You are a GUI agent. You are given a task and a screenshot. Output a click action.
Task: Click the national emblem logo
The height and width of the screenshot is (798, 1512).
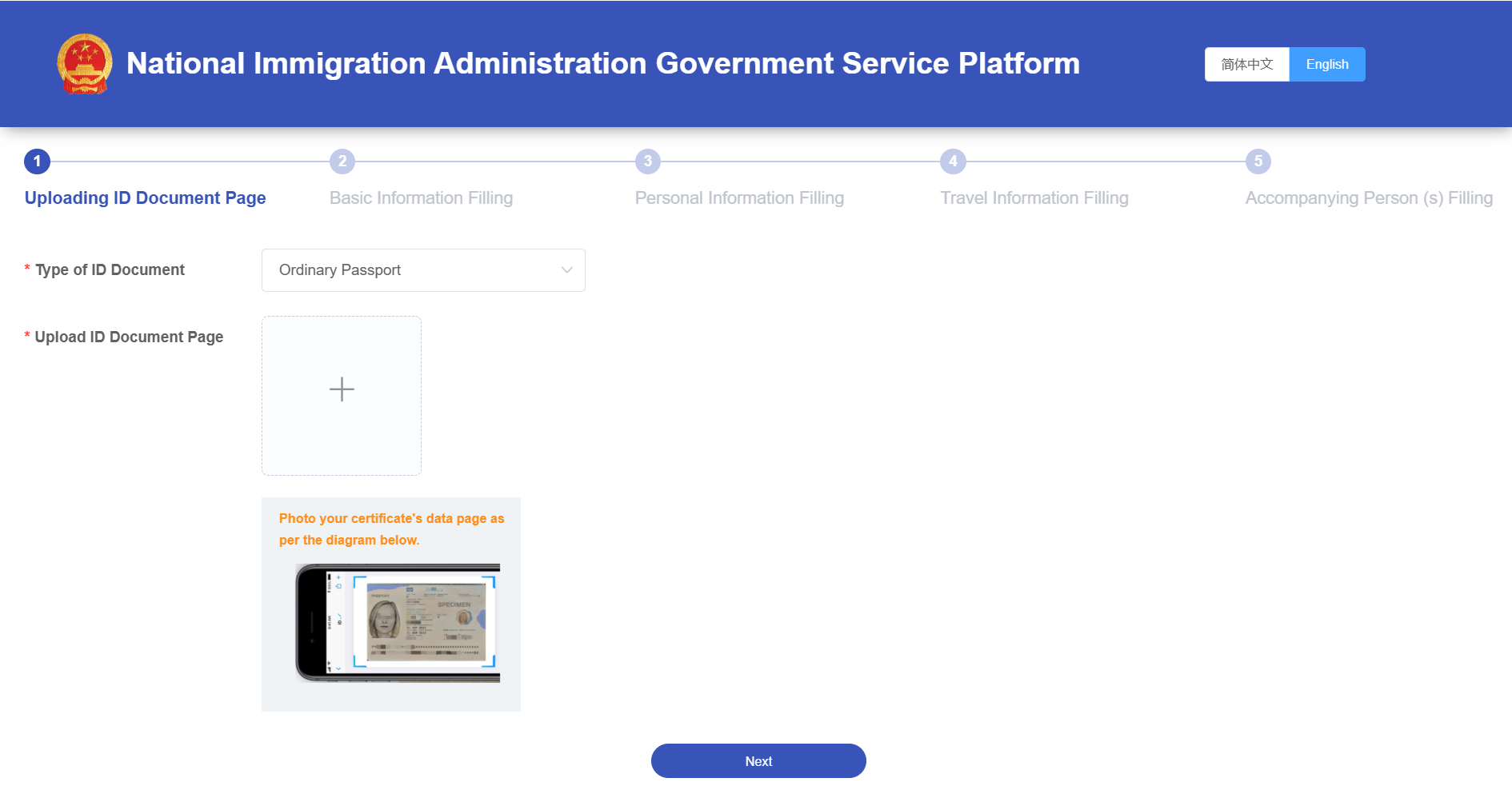(84, 64)
